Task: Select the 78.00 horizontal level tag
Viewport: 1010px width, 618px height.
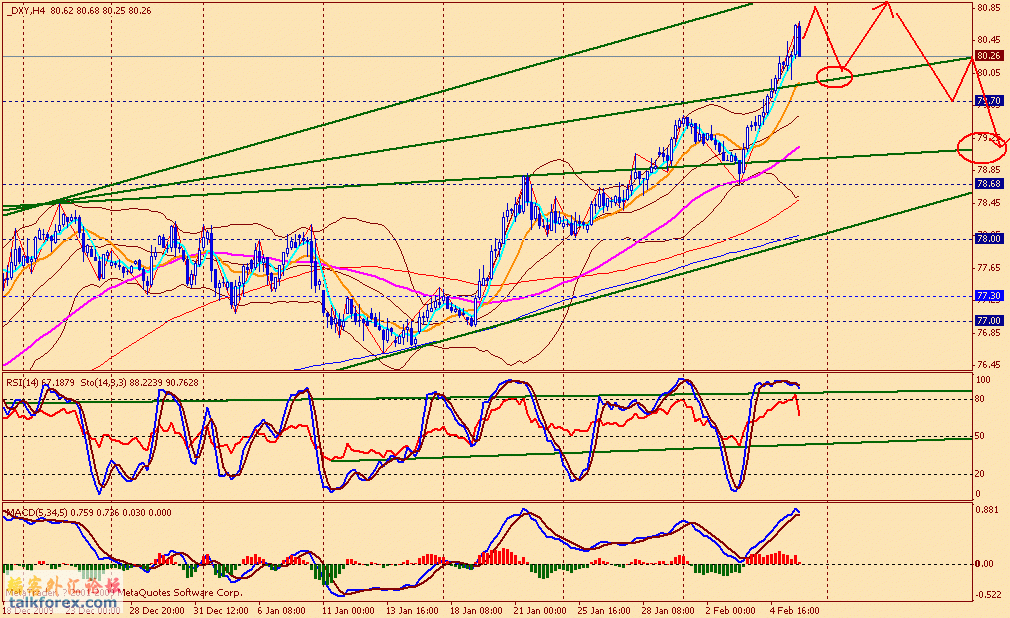Action: click(989, 239)
